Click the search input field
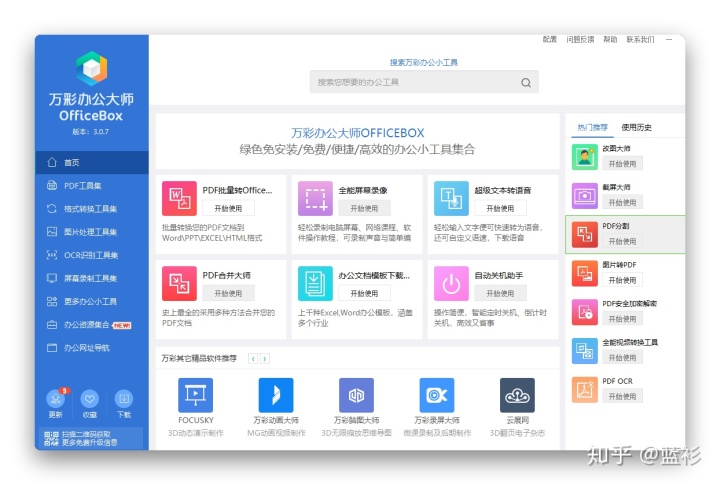Viewport: 720px width, 485px height. [424, 82]
